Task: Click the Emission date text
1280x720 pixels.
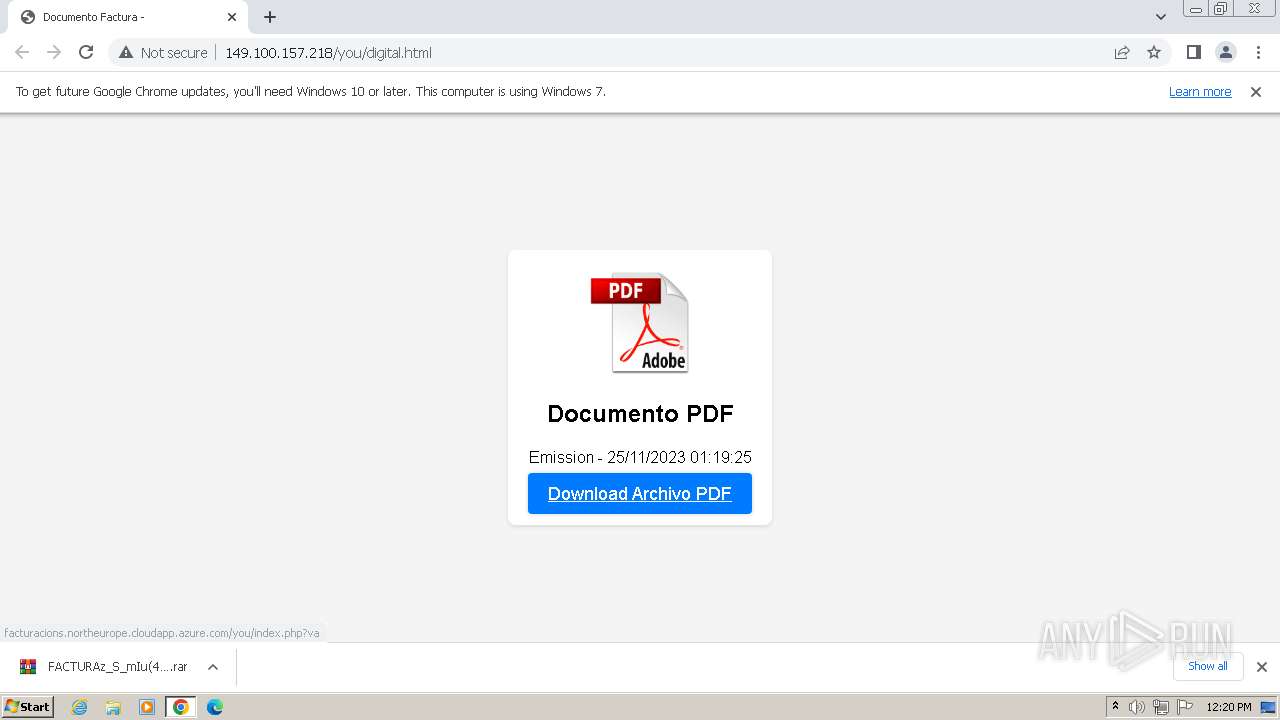Action: pos(640,457)
